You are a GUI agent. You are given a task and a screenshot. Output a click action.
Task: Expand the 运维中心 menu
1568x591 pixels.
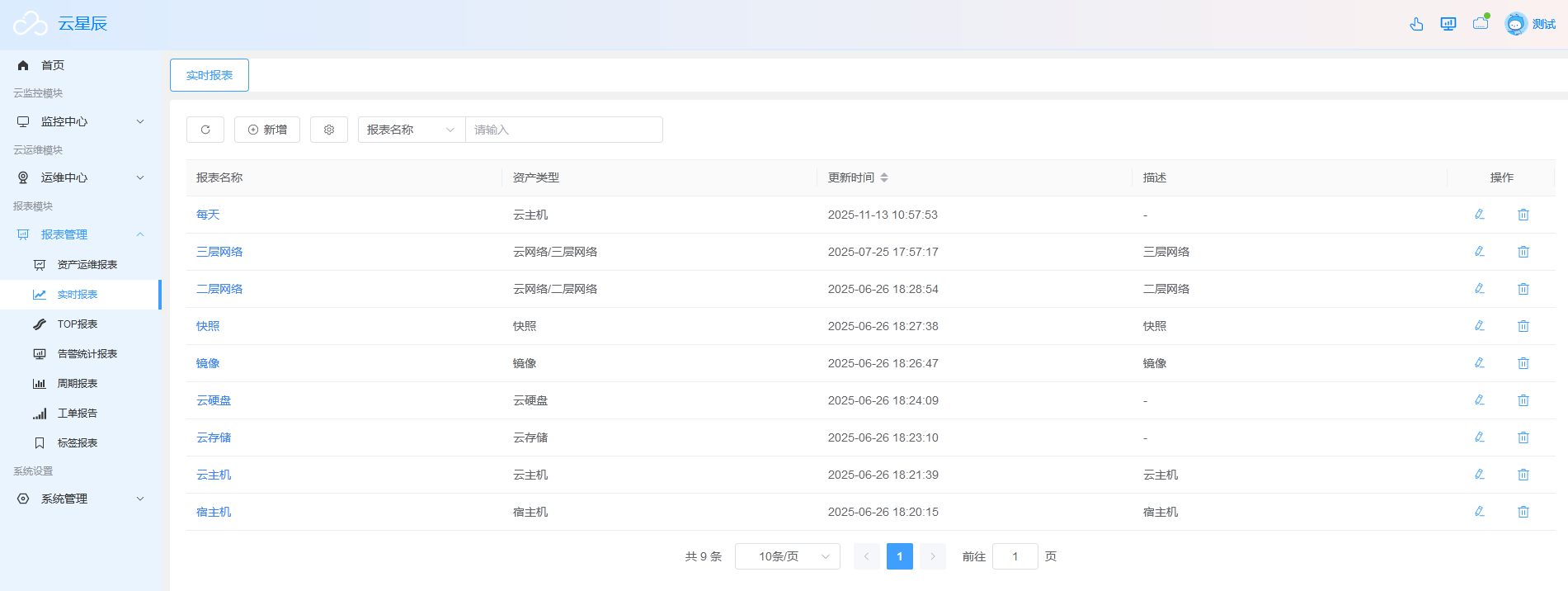81,177
